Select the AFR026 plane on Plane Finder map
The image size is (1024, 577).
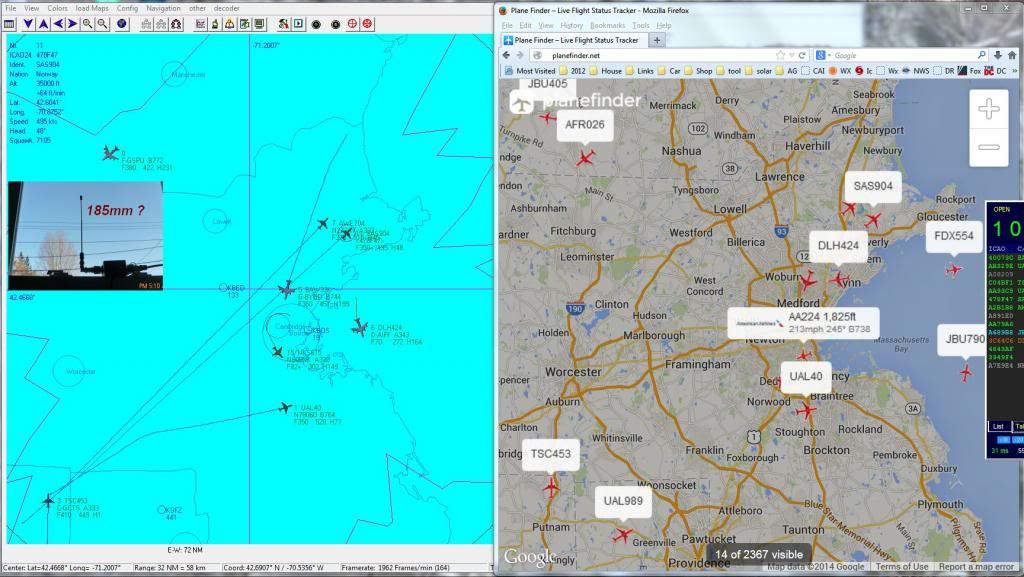coord(585,158)
